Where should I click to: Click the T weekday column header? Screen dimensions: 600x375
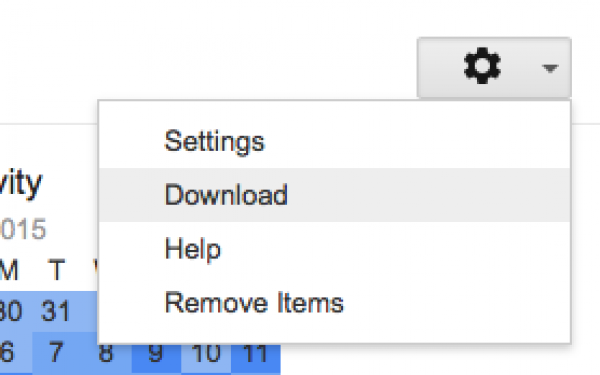pyautogui.click(x=57, y=270)
